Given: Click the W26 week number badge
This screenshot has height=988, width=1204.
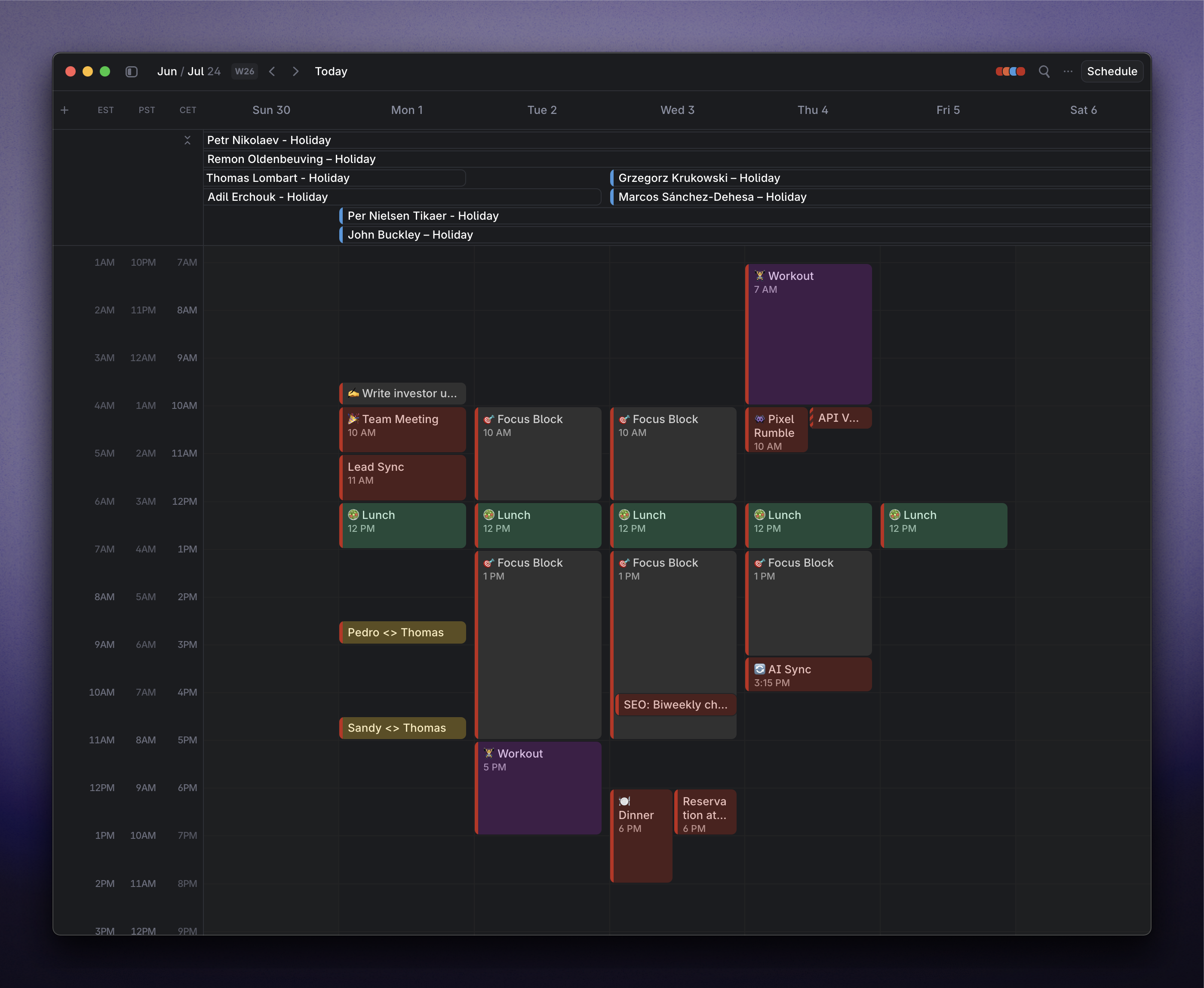Looking at the screenshot, I should point(243,71).
